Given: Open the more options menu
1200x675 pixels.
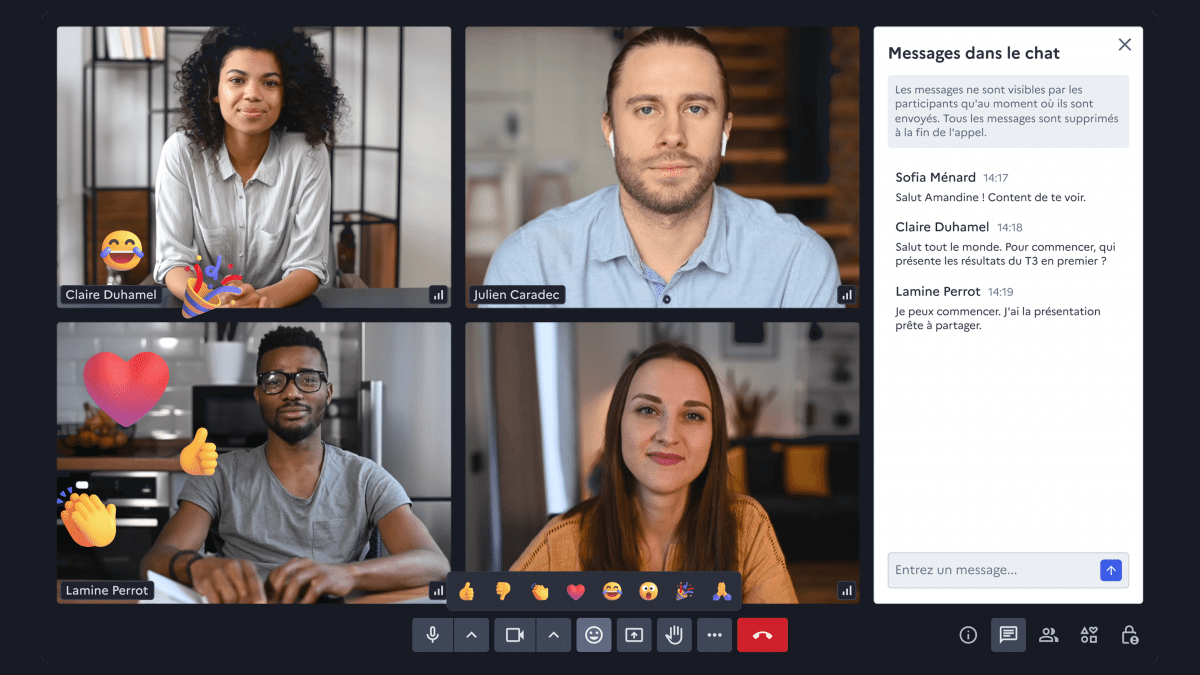Looking at the screenshot, I should (713, 635).
